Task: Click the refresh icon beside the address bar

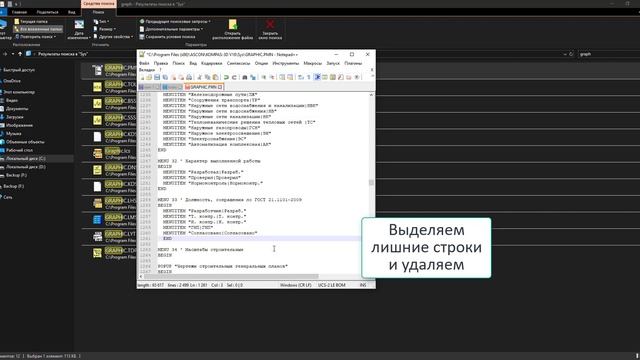Action: point(571,54)
